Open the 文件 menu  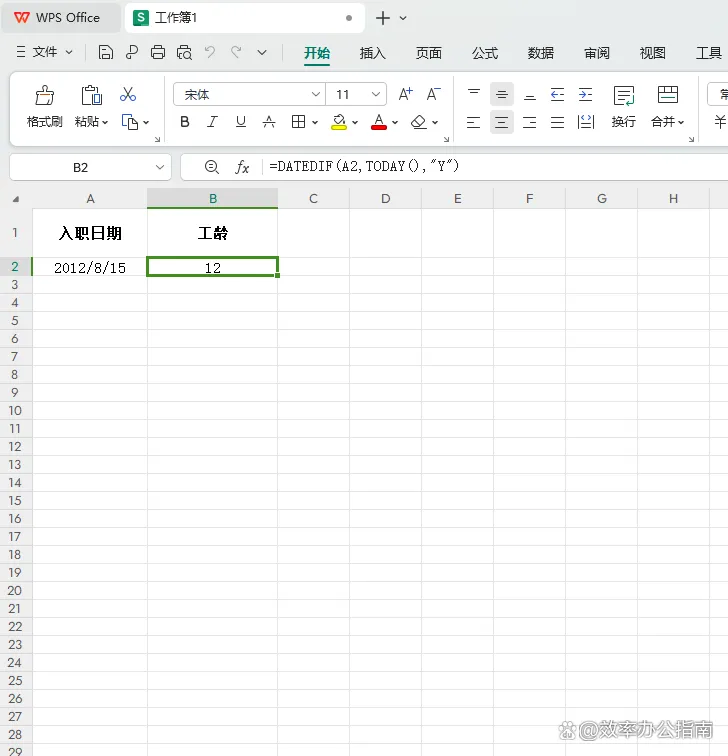click(x=44, y=52)
